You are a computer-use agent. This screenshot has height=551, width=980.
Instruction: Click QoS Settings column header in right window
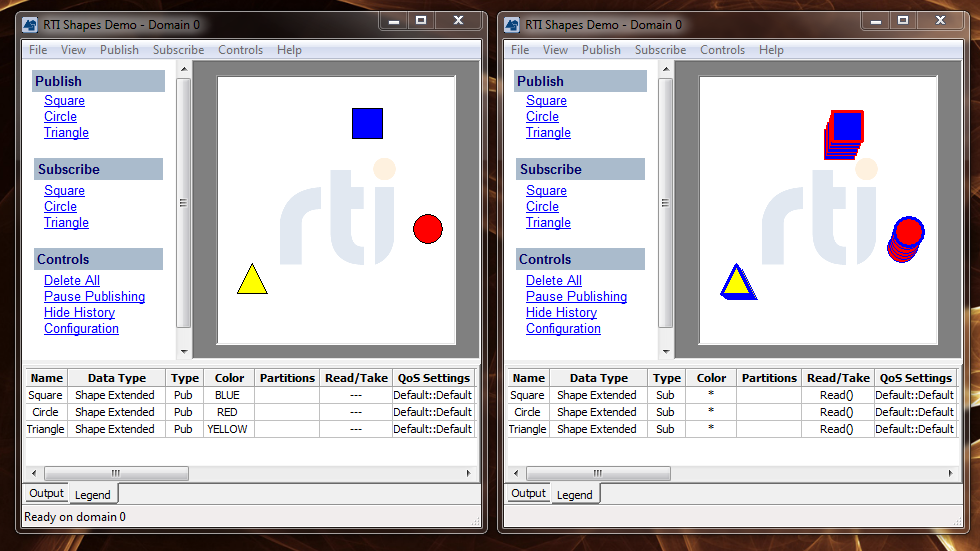(x=916, y=378)
